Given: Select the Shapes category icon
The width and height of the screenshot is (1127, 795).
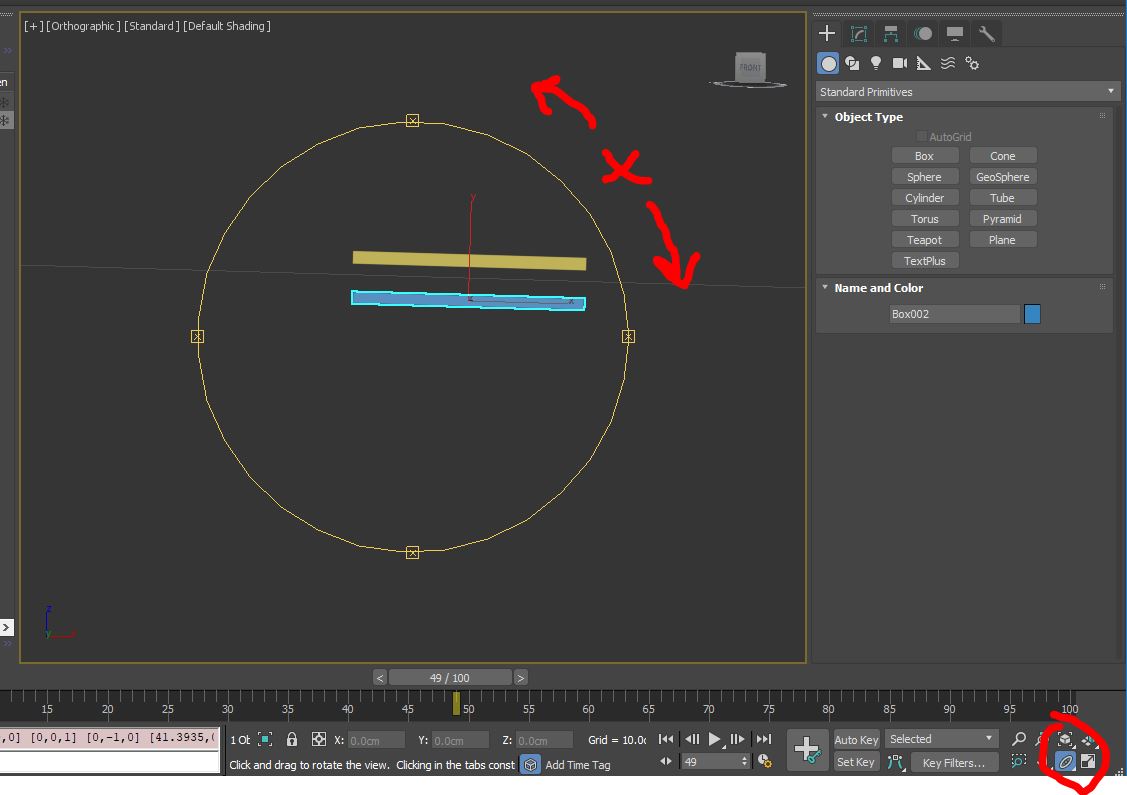Looking at the screenshot, I should pos(852,63).
